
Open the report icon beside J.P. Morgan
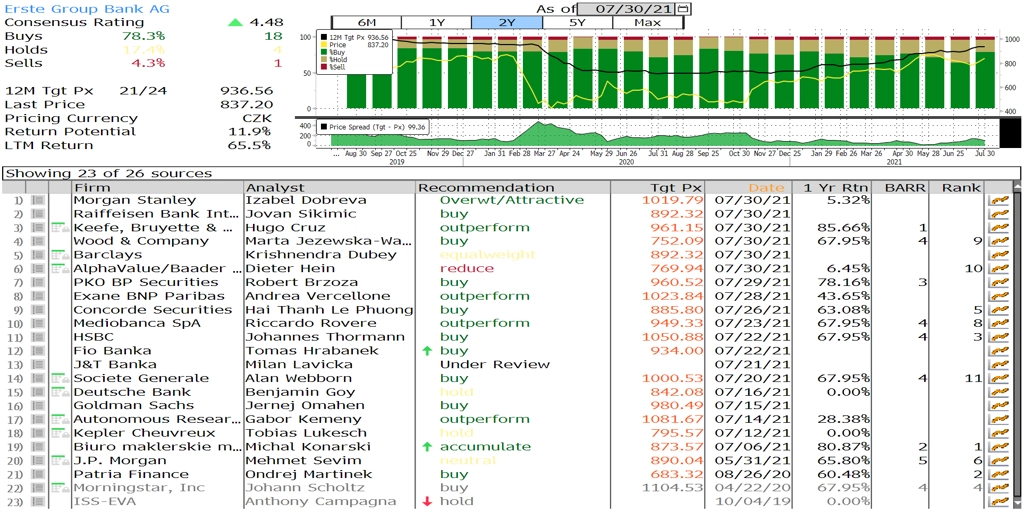point(60,460)
